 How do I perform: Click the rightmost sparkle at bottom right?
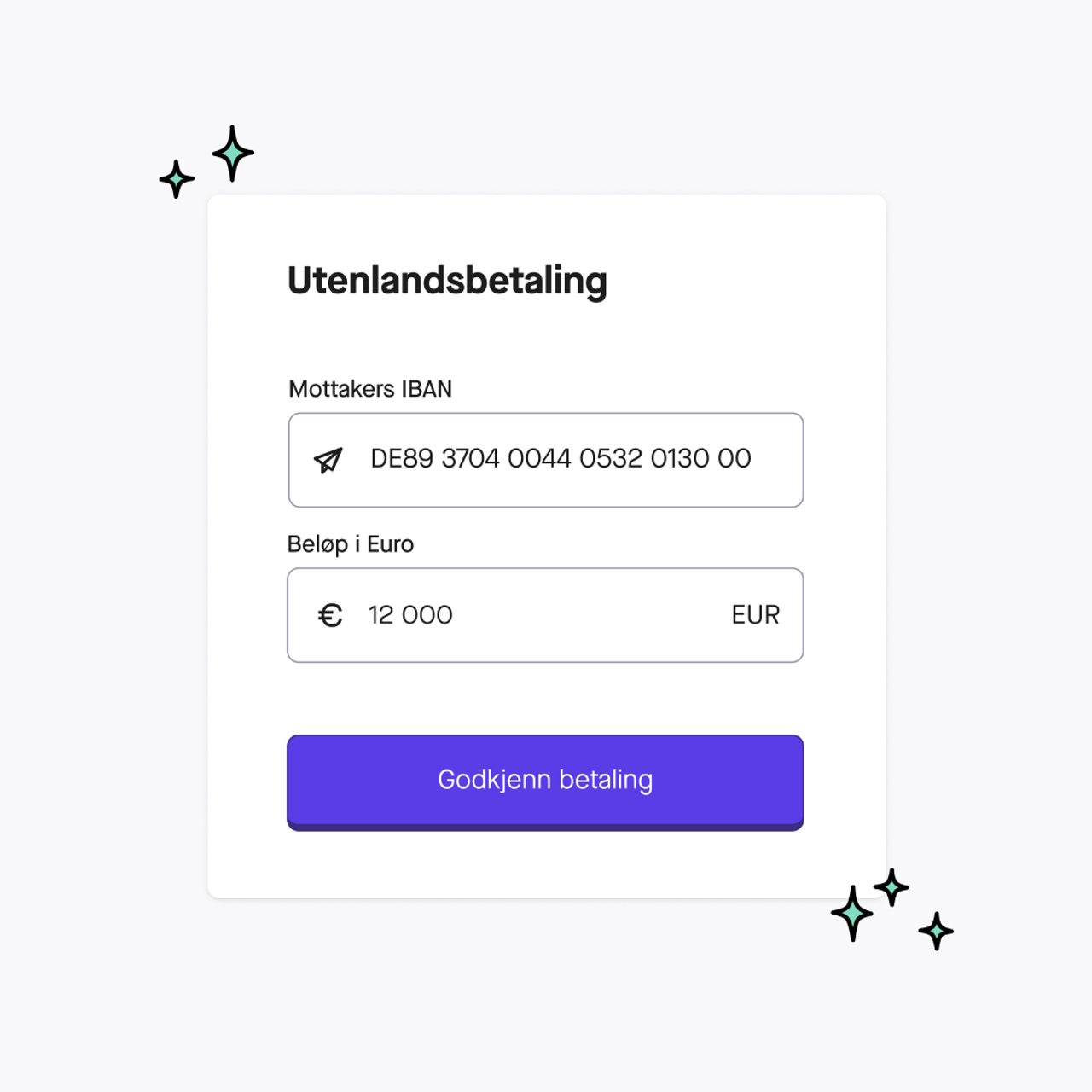[x=936, y=931]
